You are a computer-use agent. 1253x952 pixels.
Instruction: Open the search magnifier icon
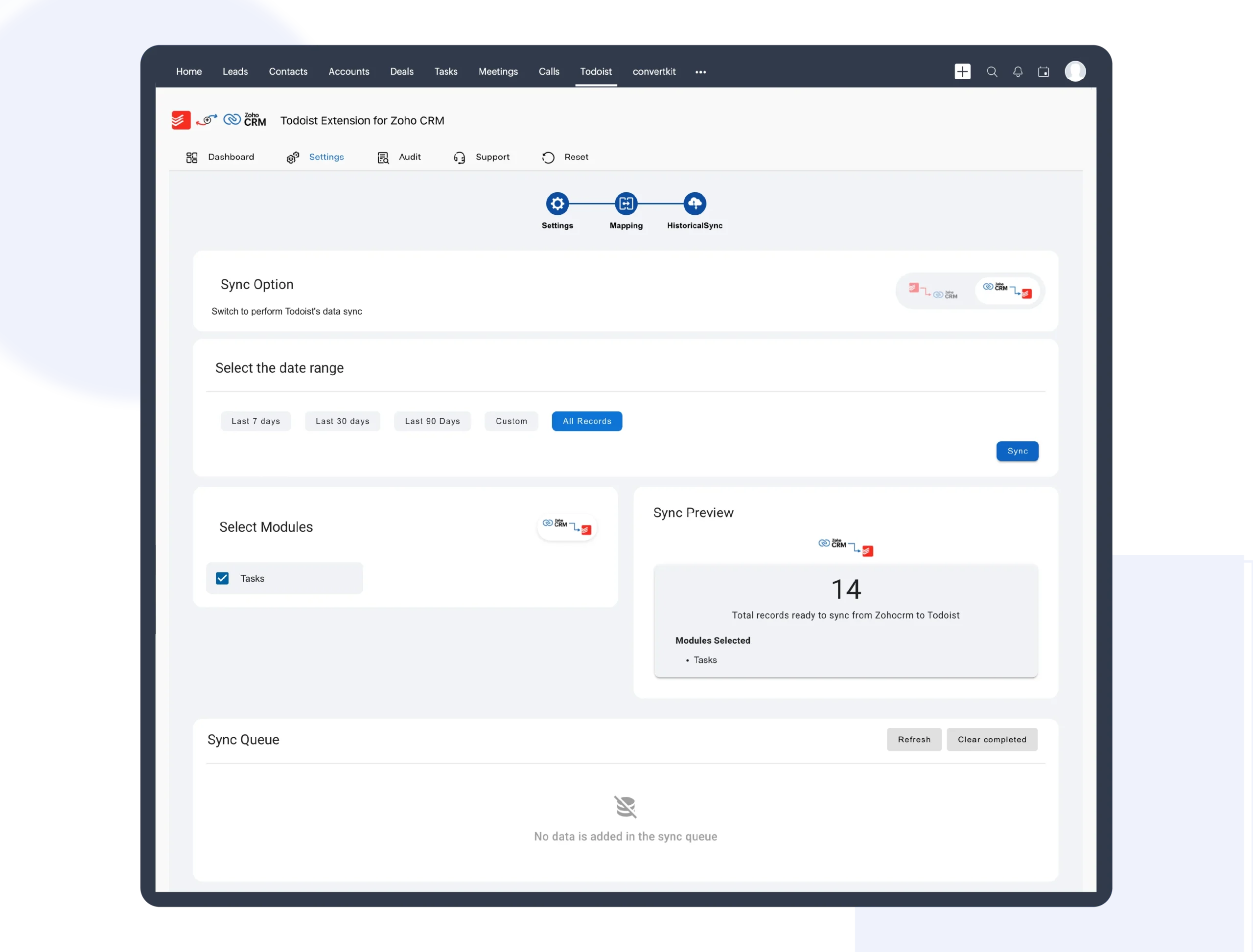992,72
